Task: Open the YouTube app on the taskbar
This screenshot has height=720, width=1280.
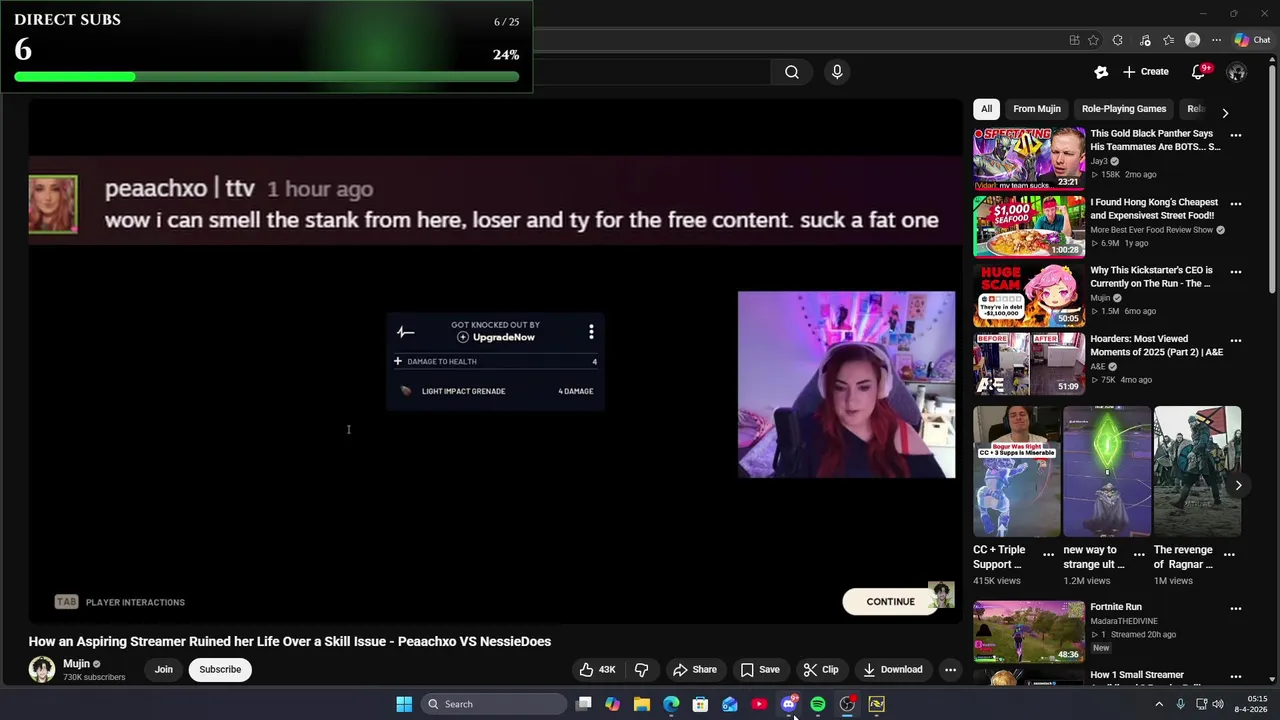Action: pos(759,704)
